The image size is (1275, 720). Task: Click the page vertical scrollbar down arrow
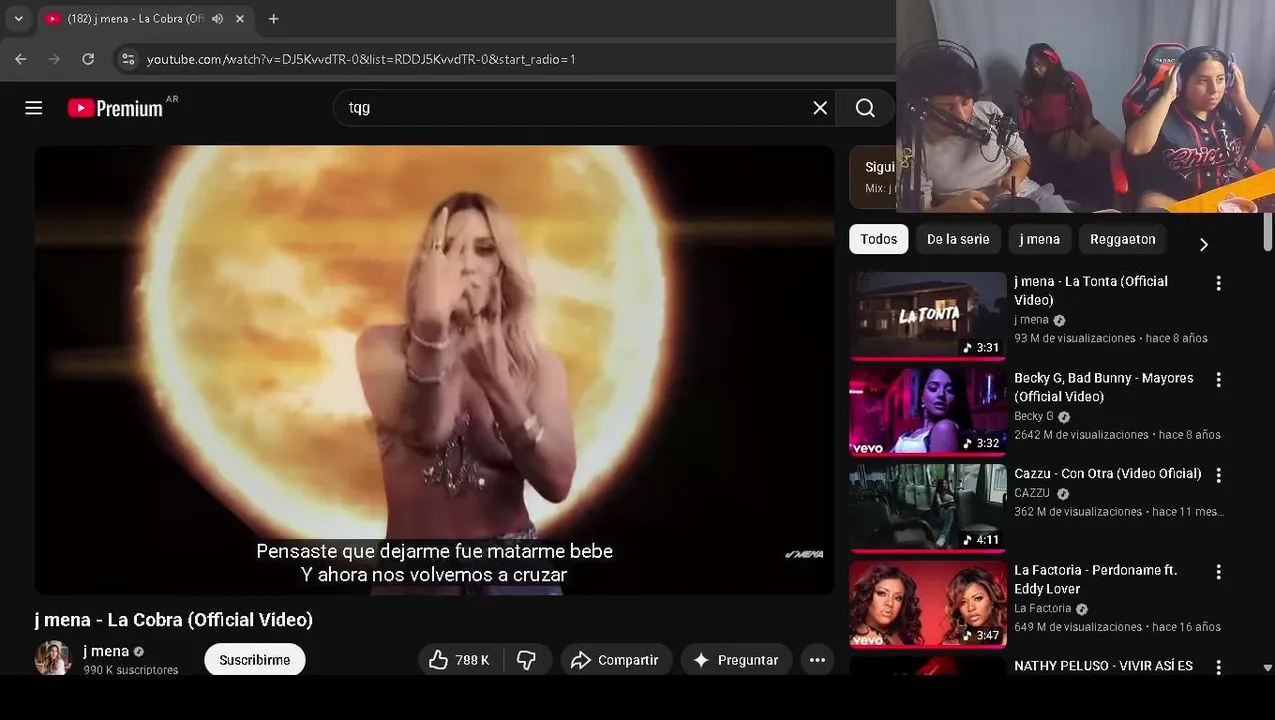(x=1267, y=667)
